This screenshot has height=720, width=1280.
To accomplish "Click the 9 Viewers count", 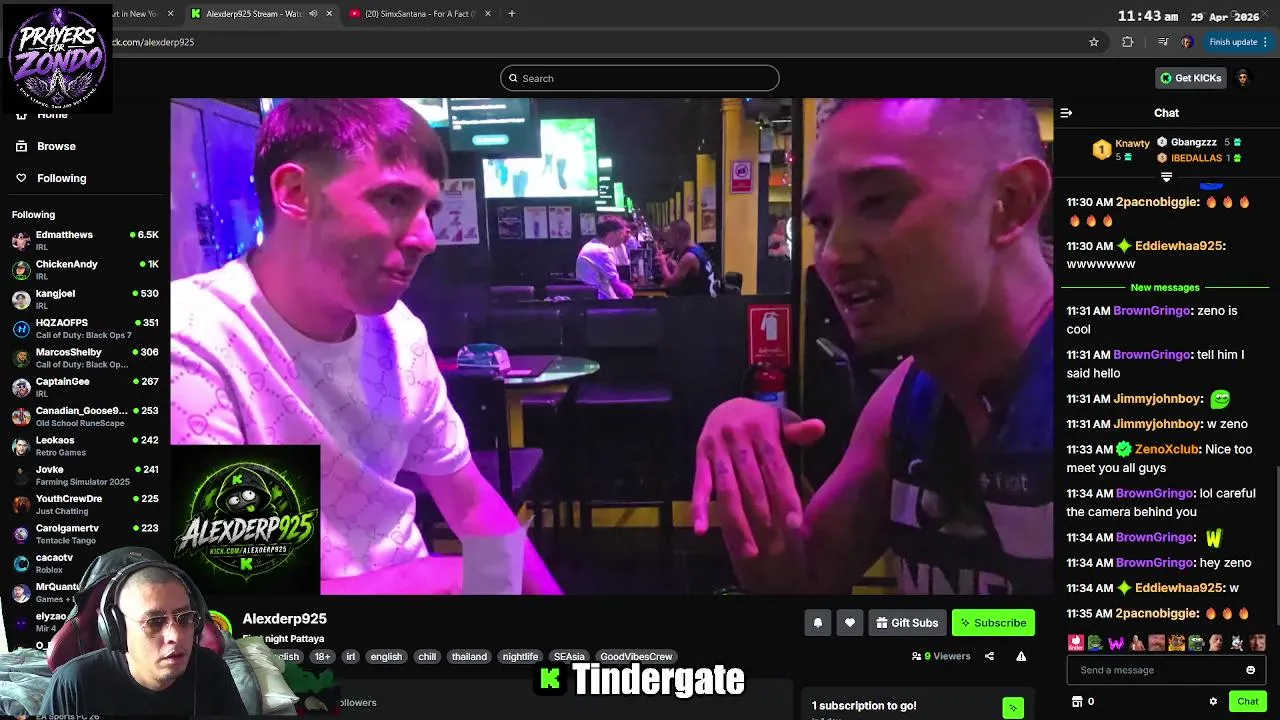I will point(941,657).
